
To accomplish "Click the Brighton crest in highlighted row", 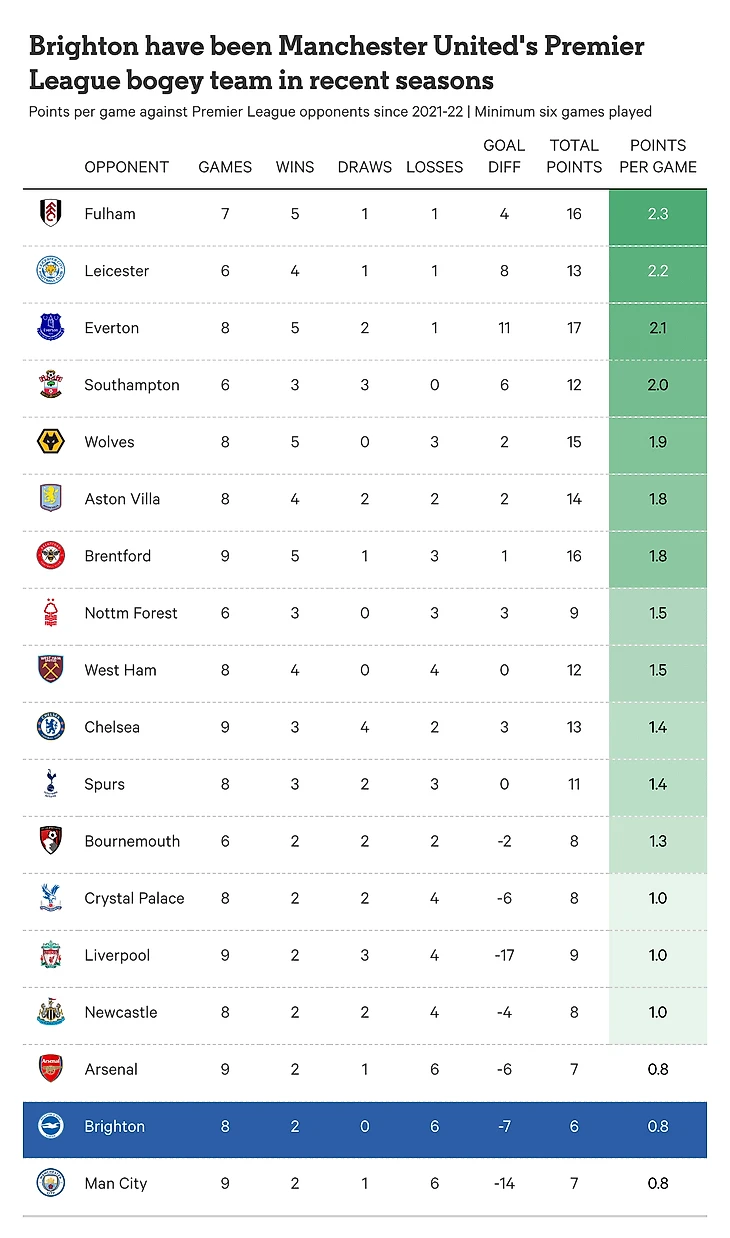I will pyautogui.click(x=50, y=1126).
